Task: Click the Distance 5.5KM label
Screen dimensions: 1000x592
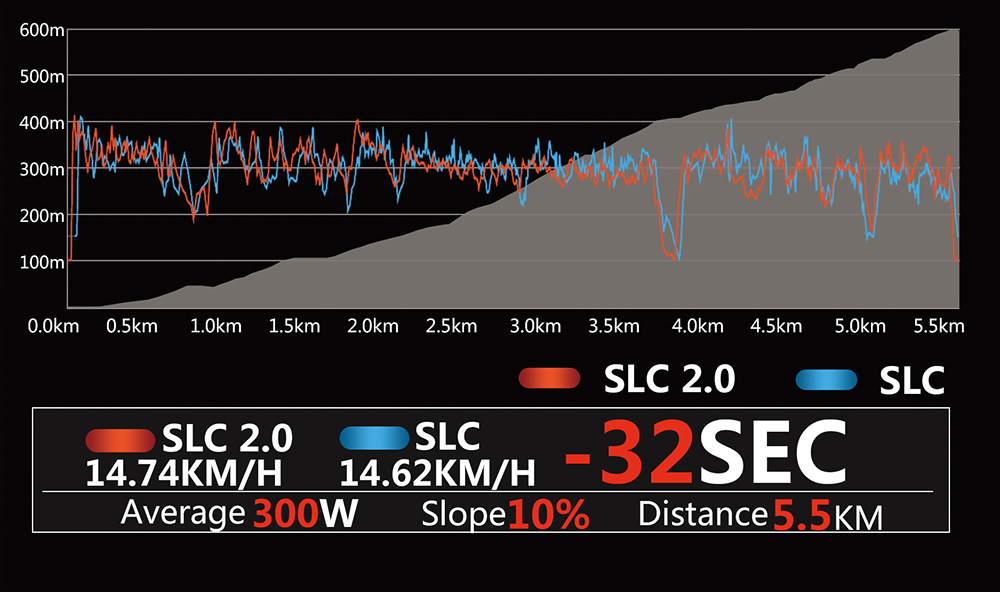Action: (760, 515)
